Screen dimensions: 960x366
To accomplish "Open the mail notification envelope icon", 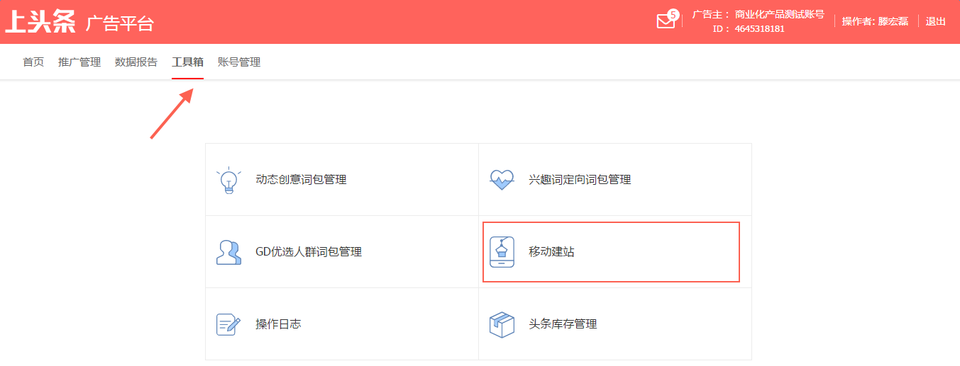I will click(x=665, y=21).
